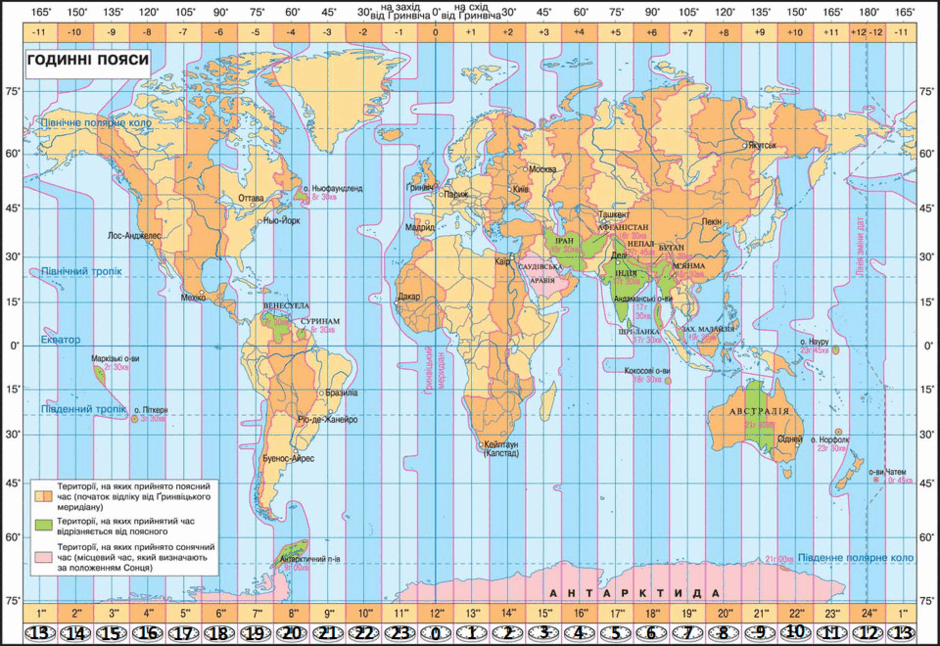Select the Нью-Йорк city label
940x646 pixels.
[x=282, y=221]
